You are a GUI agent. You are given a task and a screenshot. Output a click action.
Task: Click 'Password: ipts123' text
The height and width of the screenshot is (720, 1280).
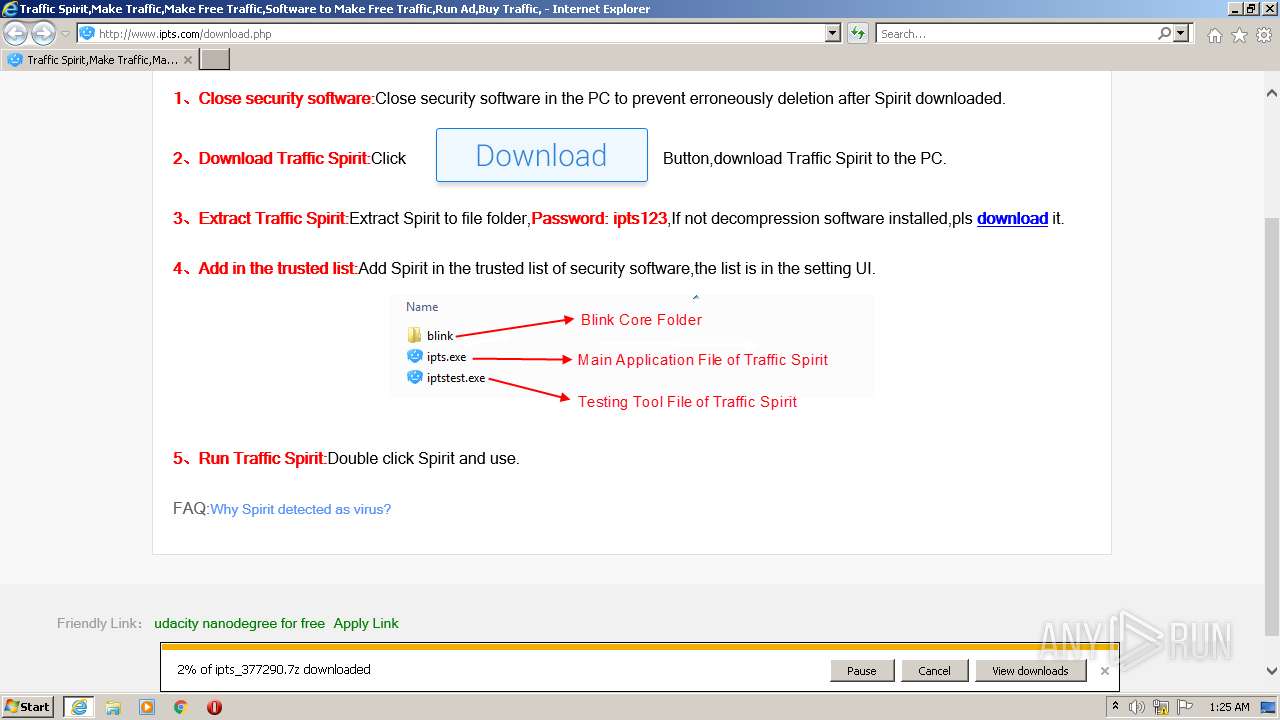[599, 218]
